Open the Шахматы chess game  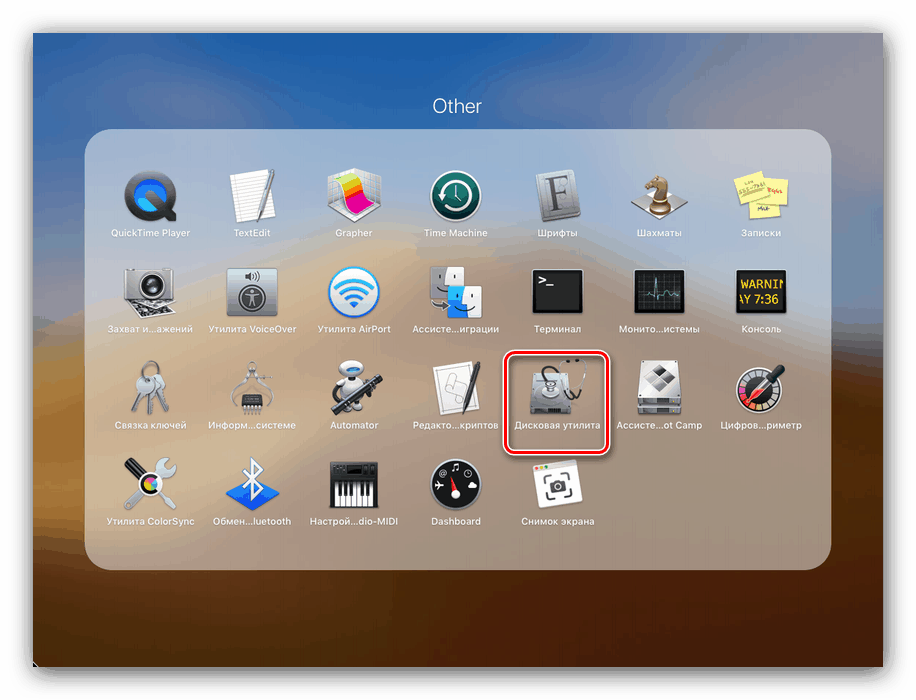[x=659, y=198]
